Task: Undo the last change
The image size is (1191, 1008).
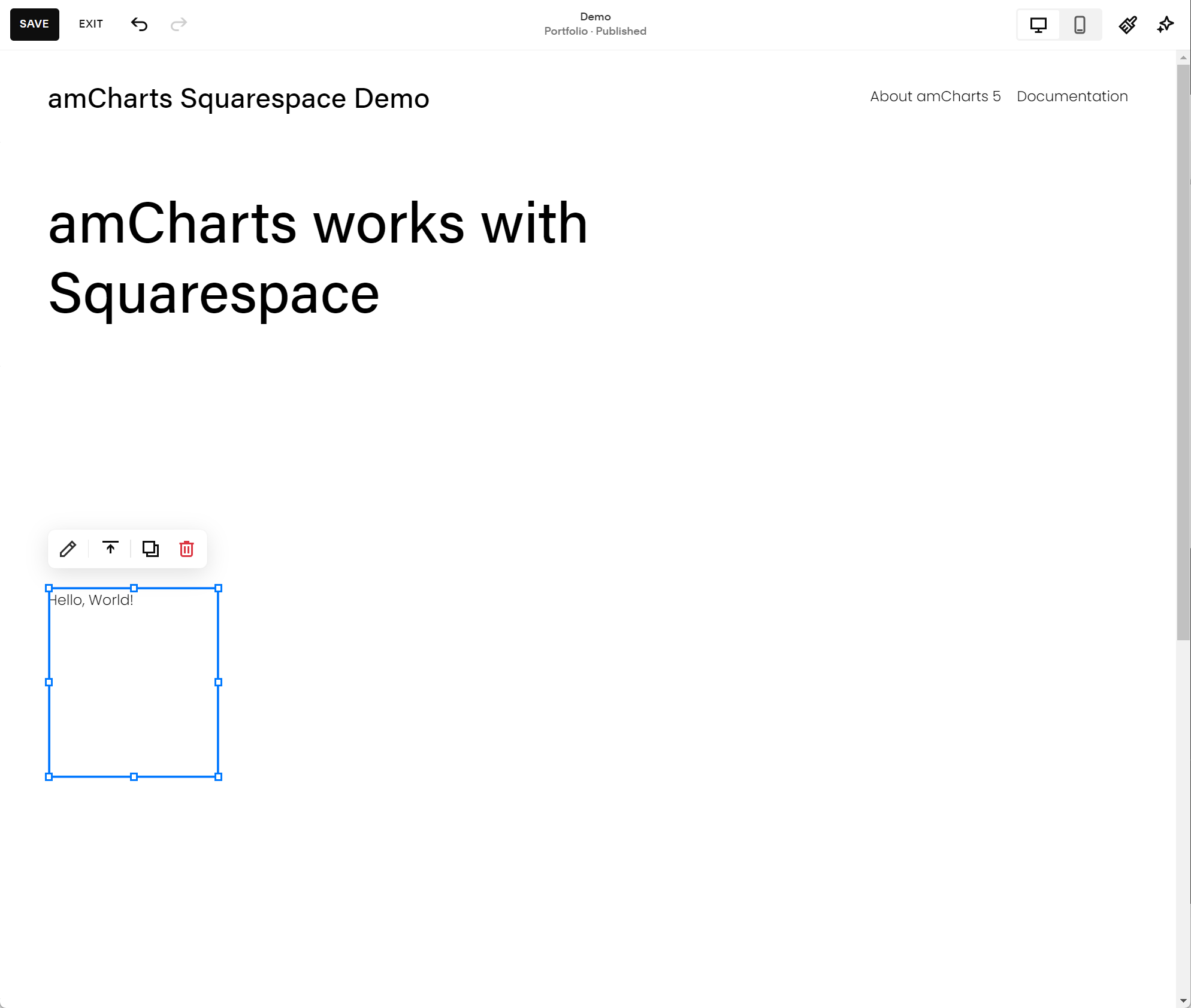Action: [x=139, y=24]
